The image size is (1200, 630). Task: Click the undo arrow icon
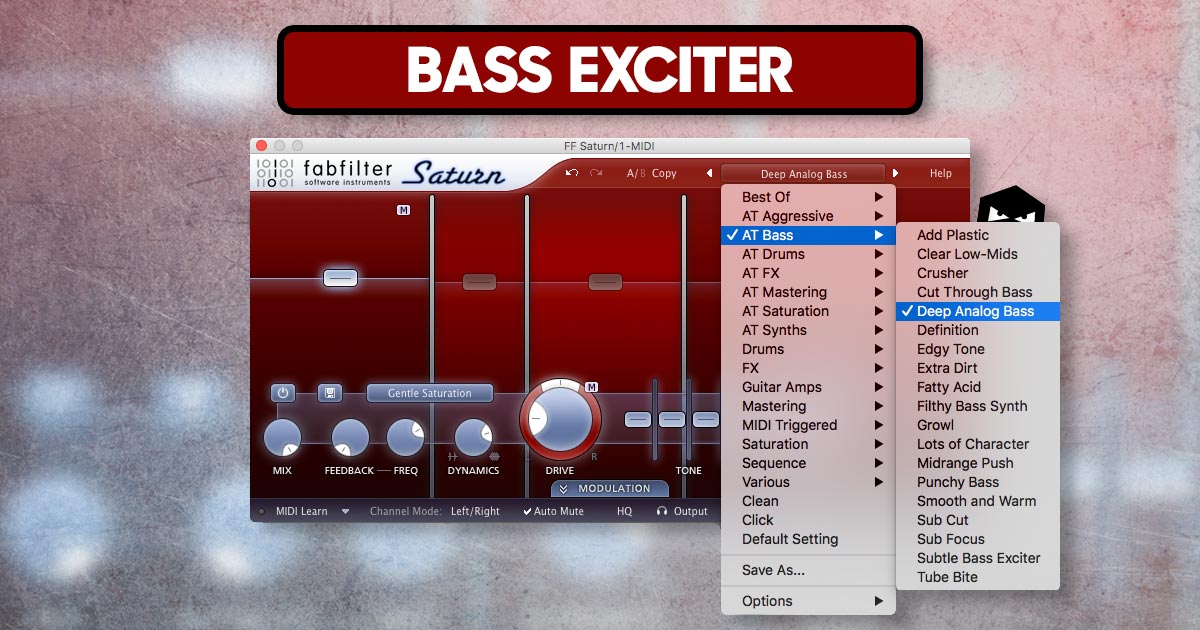pyautogui.click(x=571, y=173)
